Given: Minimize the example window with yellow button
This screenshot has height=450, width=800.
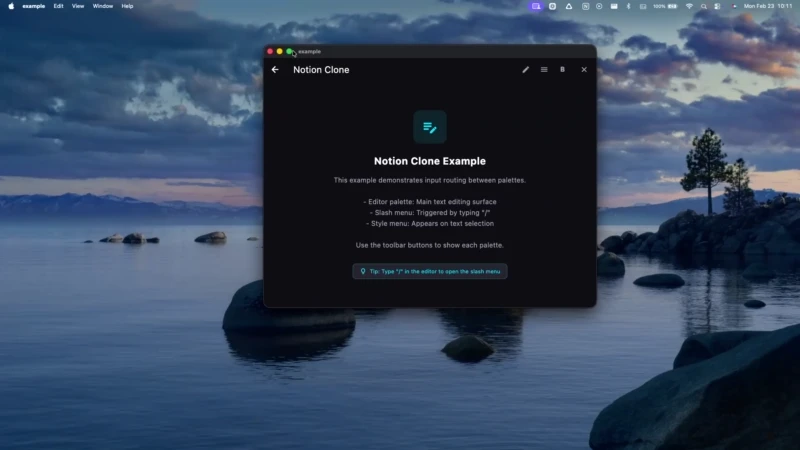Looking at the screenshot, I should coord(279,52).
